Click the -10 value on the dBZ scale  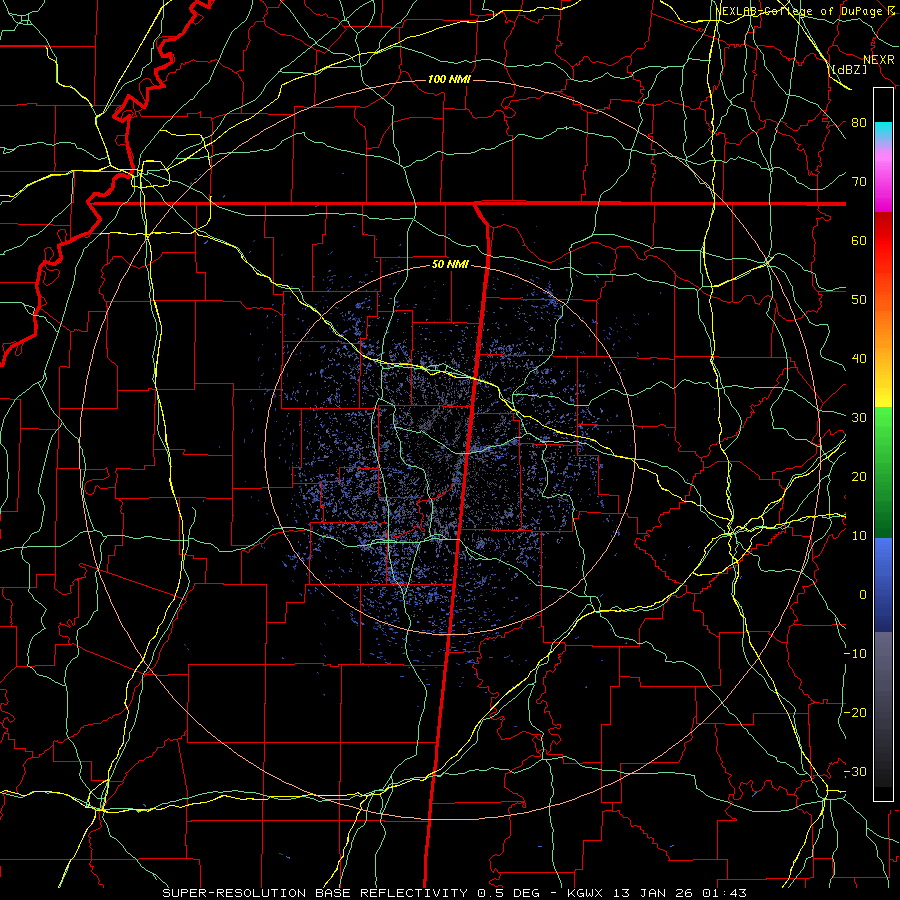click(855, 654)
